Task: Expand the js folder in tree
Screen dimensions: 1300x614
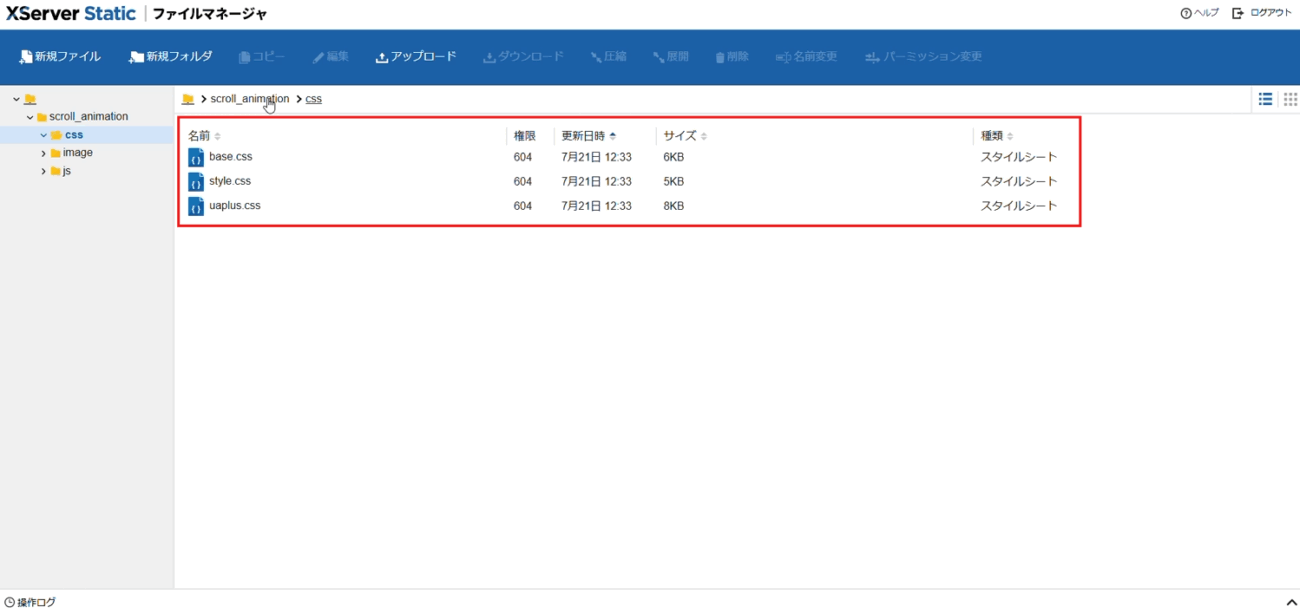Action: (44, 171)
